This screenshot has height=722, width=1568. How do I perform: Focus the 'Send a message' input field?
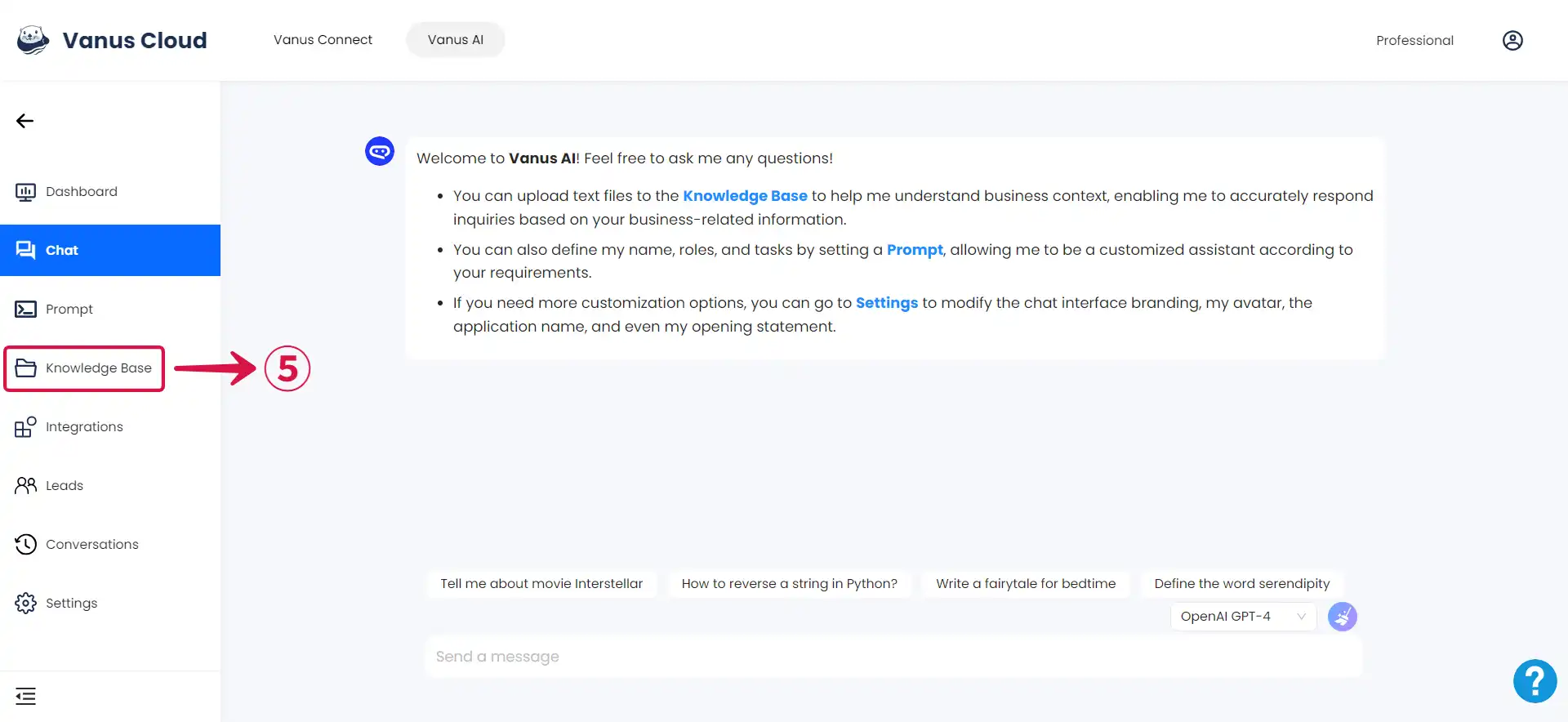(893, 657)
